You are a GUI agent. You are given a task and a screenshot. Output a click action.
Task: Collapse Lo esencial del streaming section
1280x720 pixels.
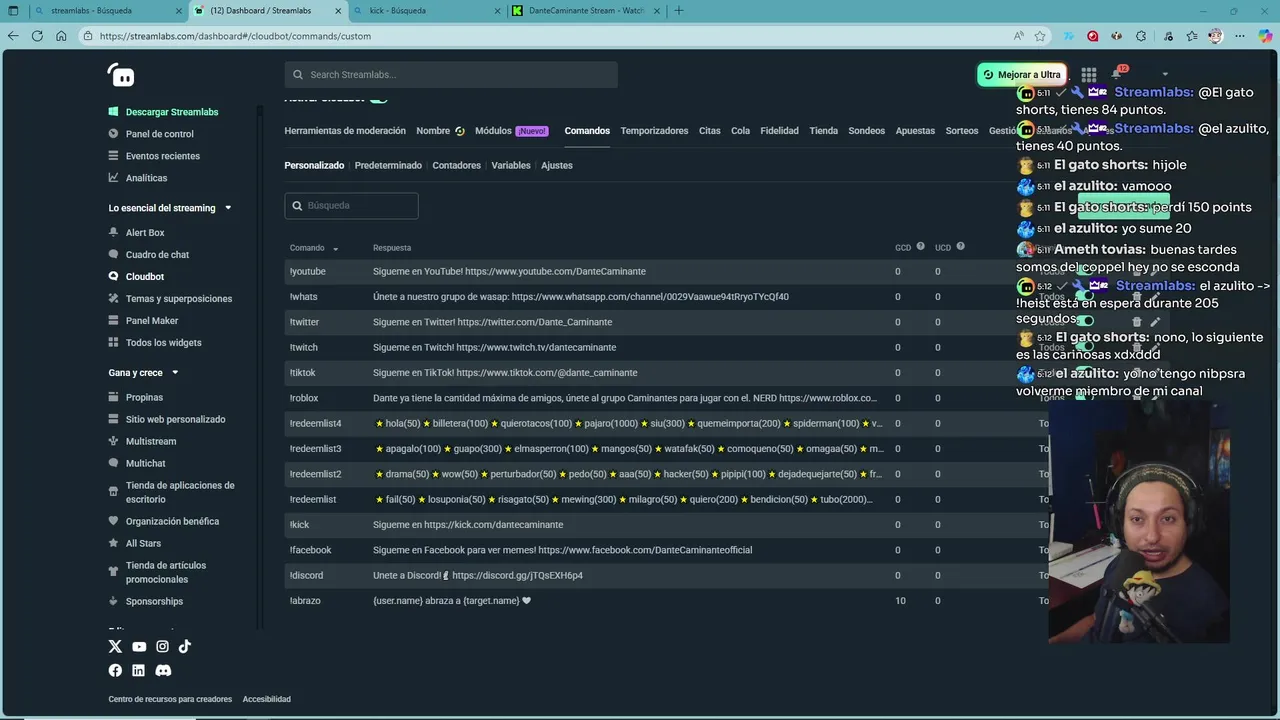point(228,208)
